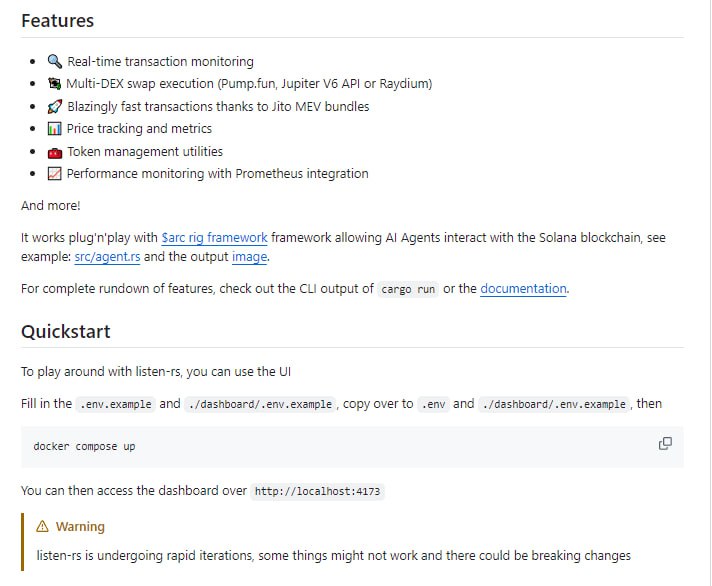Open the $arc rig framework link
712x586 pixels.
tap(214, 238)
